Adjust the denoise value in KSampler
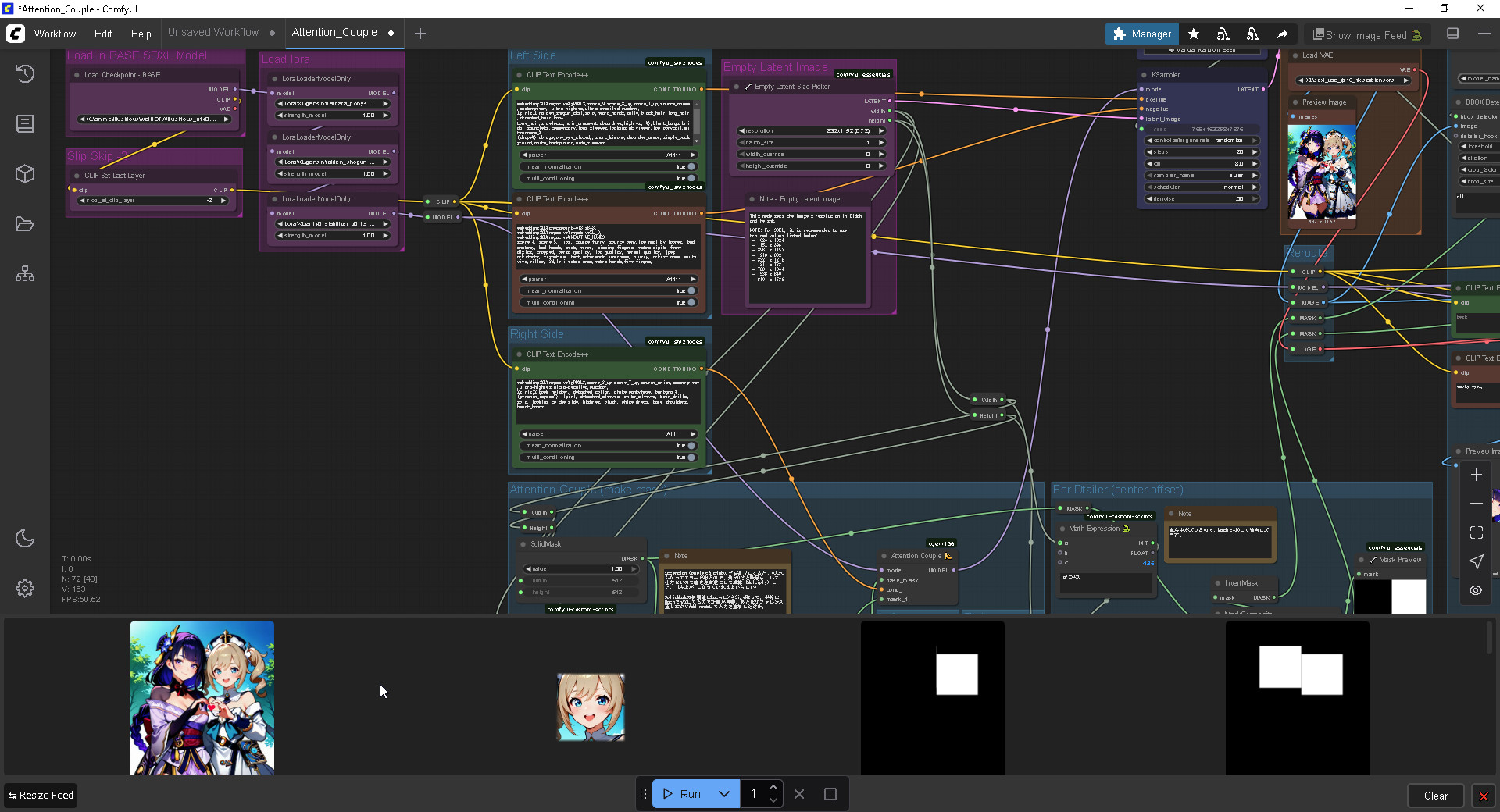The height and width of the screenshot is (812, 1500). pyautogui.click(x=1202, y=198)
